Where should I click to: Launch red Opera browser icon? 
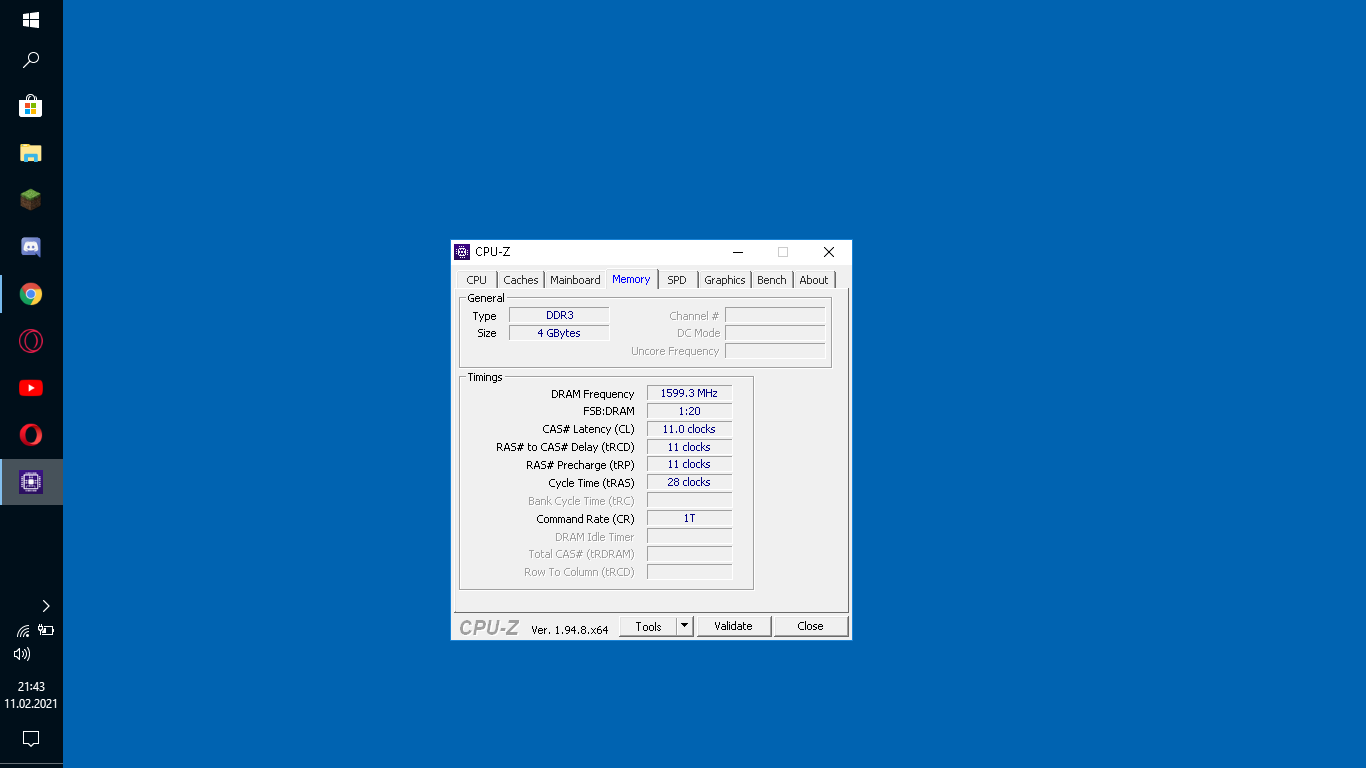(31, 435)
